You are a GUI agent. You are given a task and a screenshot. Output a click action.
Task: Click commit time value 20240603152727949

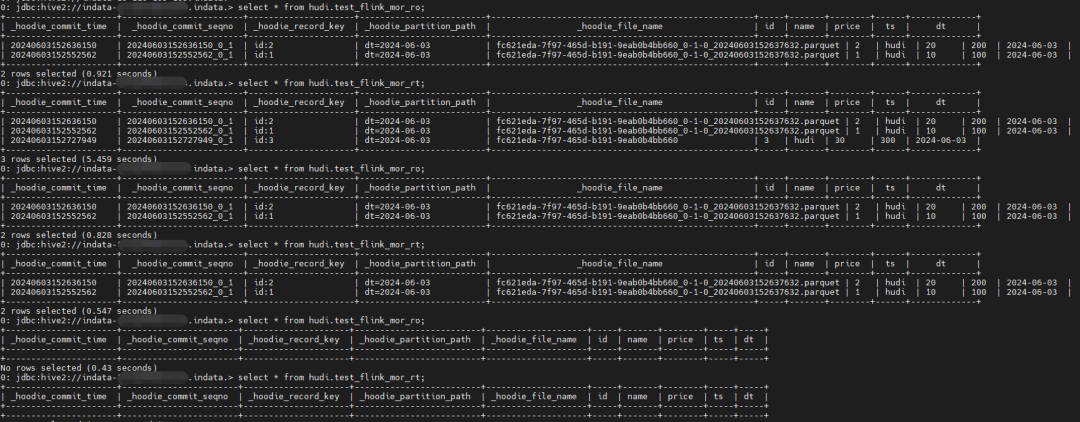coord(53,140)
